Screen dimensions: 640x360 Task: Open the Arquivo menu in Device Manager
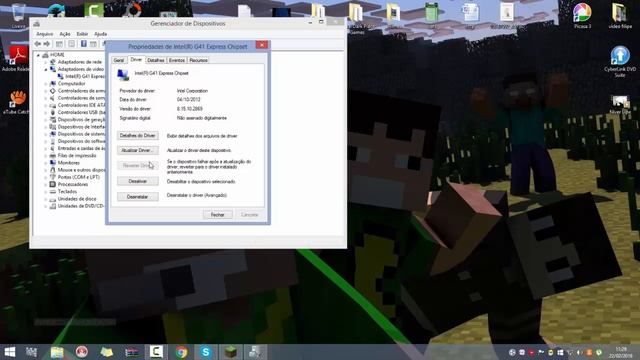tap(44, 34)
